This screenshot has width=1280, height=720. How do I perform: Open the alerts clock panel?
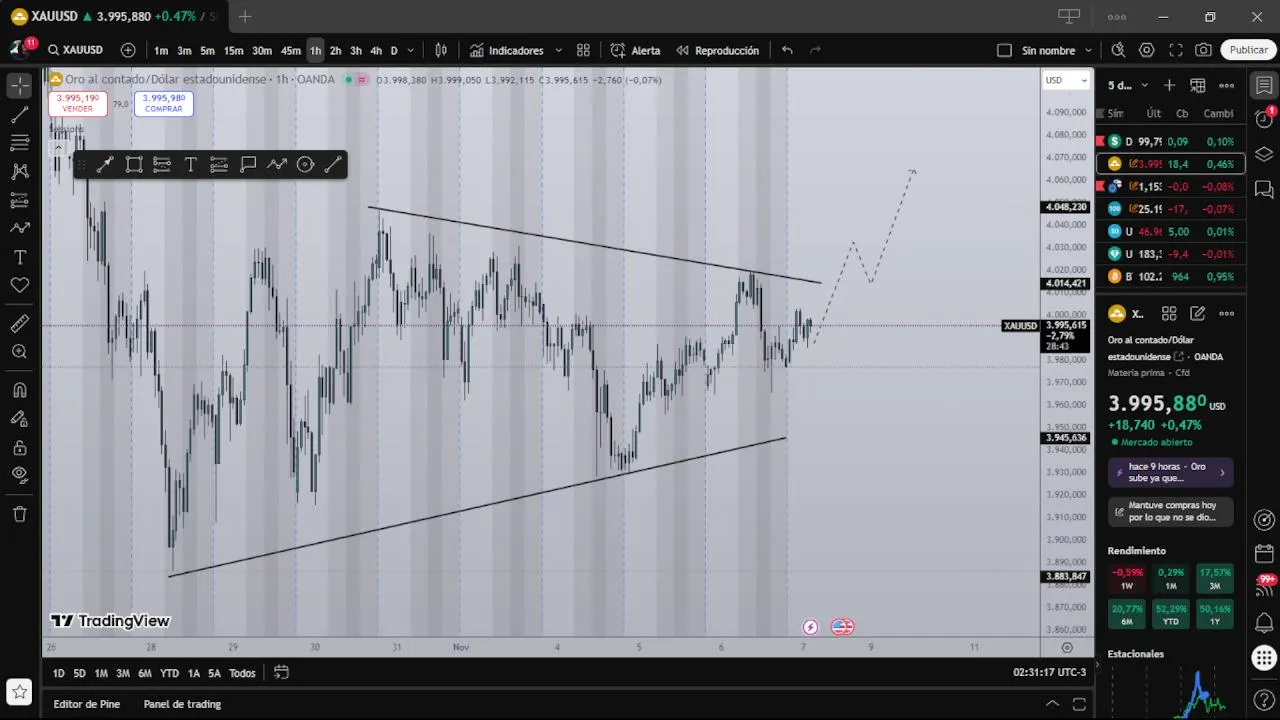pyautogui.click(x=1264, y=119)
